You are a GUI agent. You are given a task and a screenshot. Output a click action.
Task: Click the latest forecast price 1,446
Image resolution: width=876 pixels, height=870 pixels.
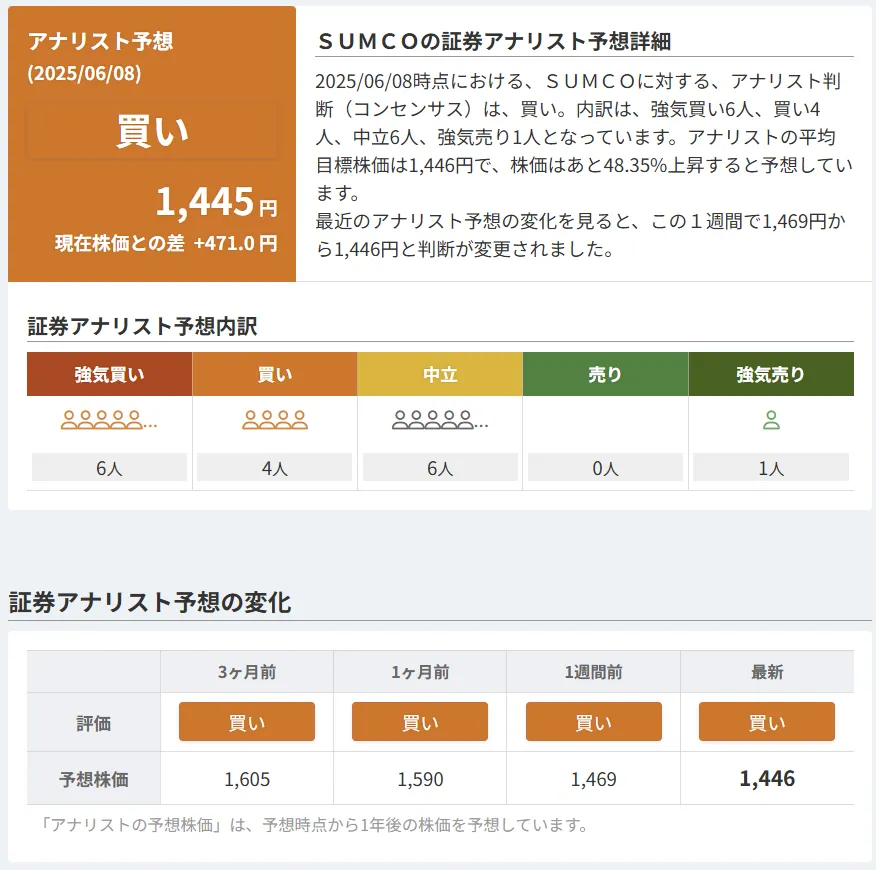pyautogui.click(x=767, y=779)
